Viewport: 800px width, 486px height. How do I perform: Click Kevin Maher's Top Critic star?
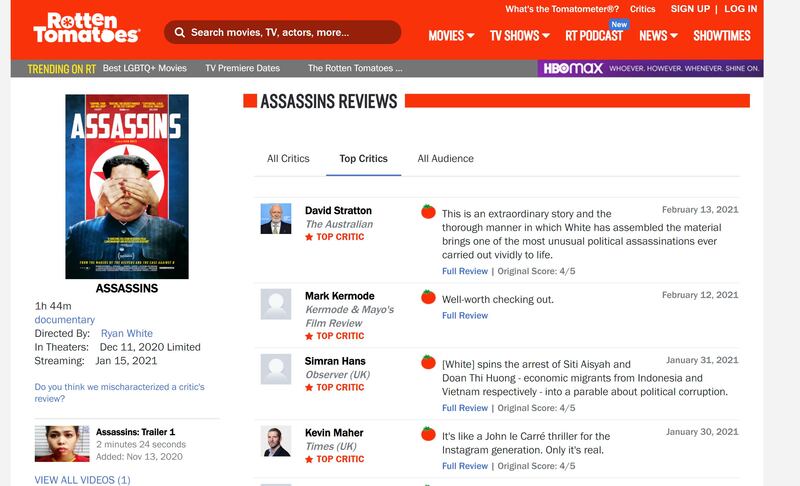coord(309,459)
